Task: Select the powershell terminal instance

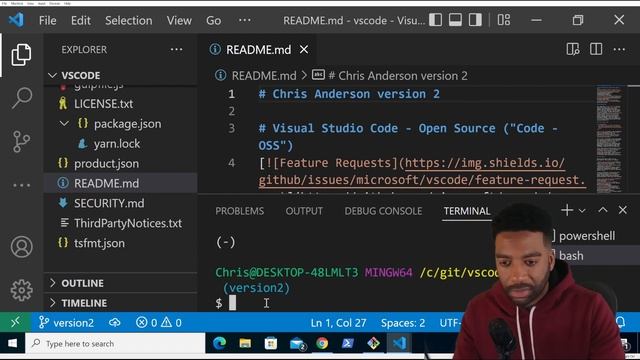Action: pos(587,236)
